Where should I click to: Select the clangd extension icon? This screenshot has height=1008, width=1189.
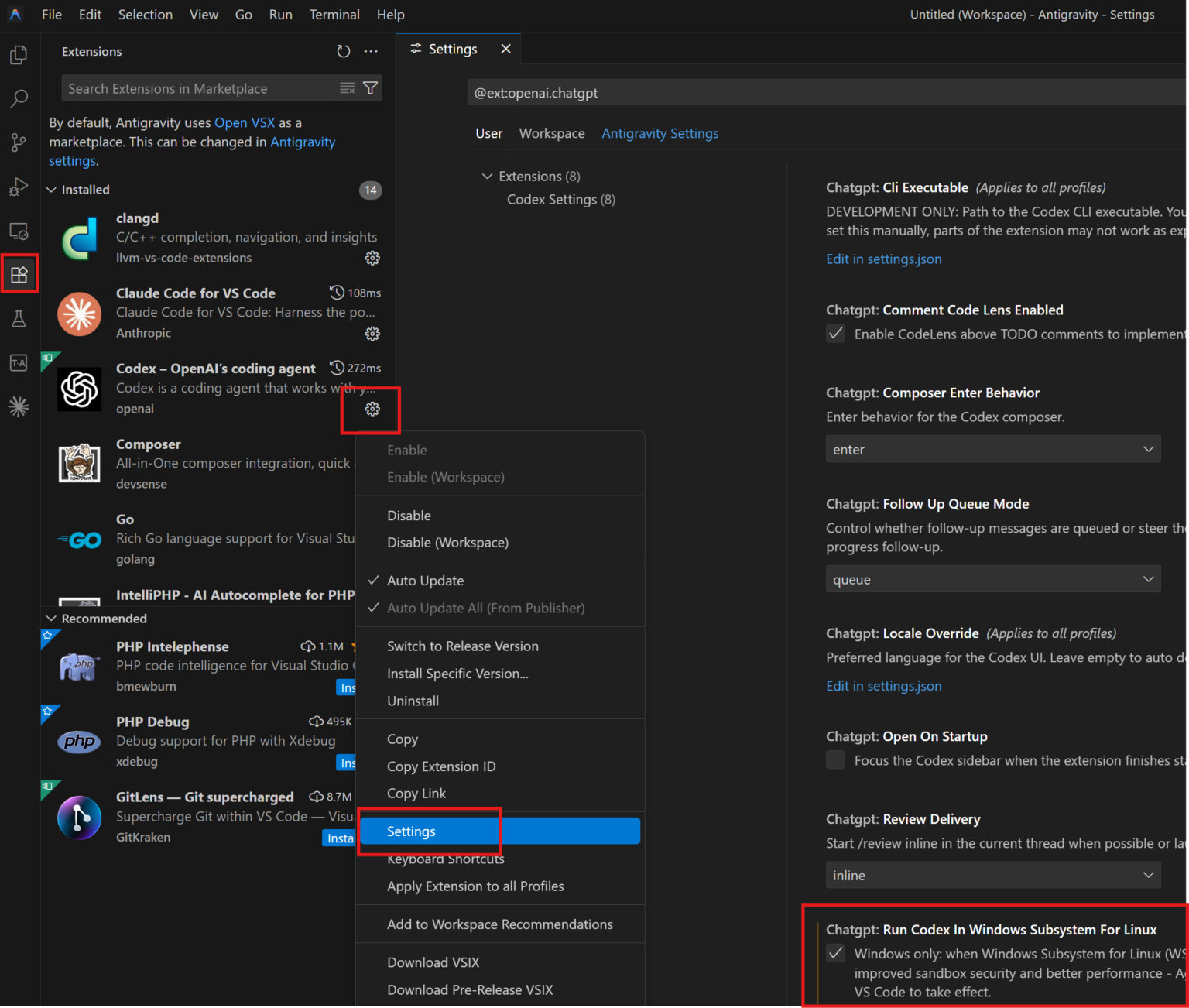tap(80, 238)
